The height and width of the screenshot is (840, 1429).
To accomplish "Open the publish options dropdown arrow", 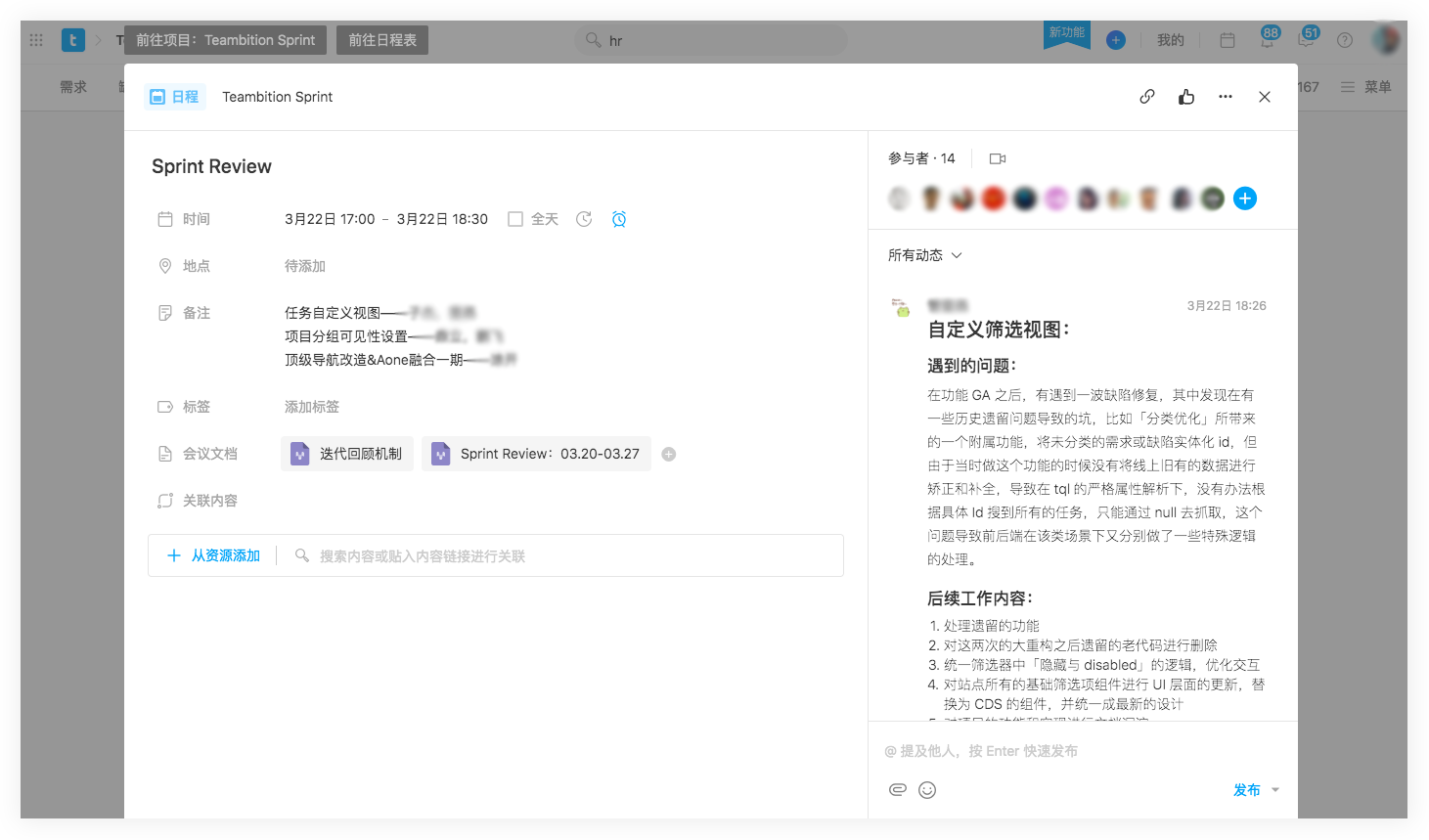I will click(1275, 790).
